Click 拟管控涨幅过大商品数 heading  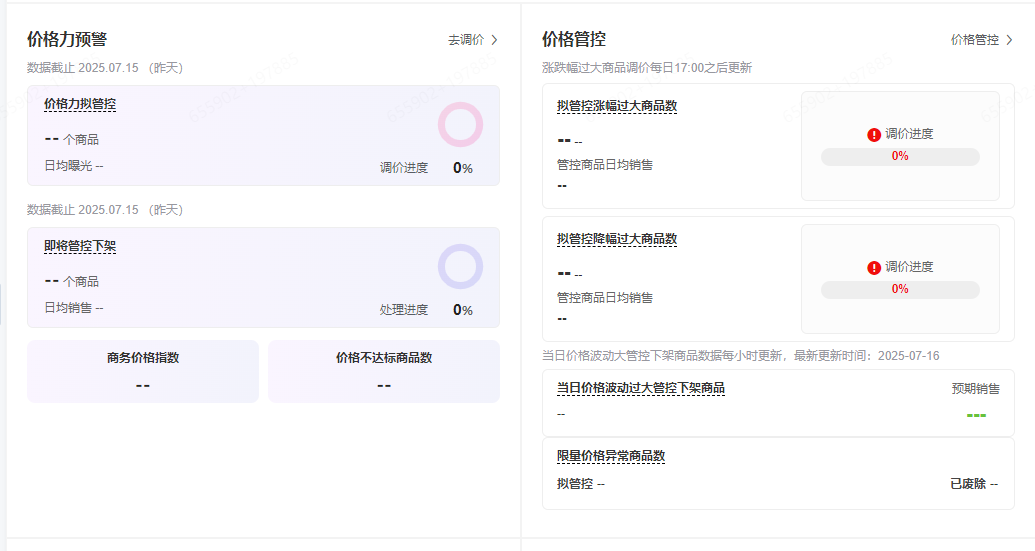[x=617, y=106]
